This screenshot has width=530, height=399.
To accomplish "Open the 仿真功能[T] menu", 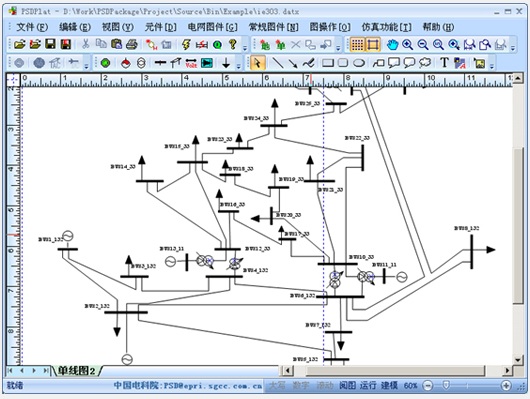I will (386, 27).
